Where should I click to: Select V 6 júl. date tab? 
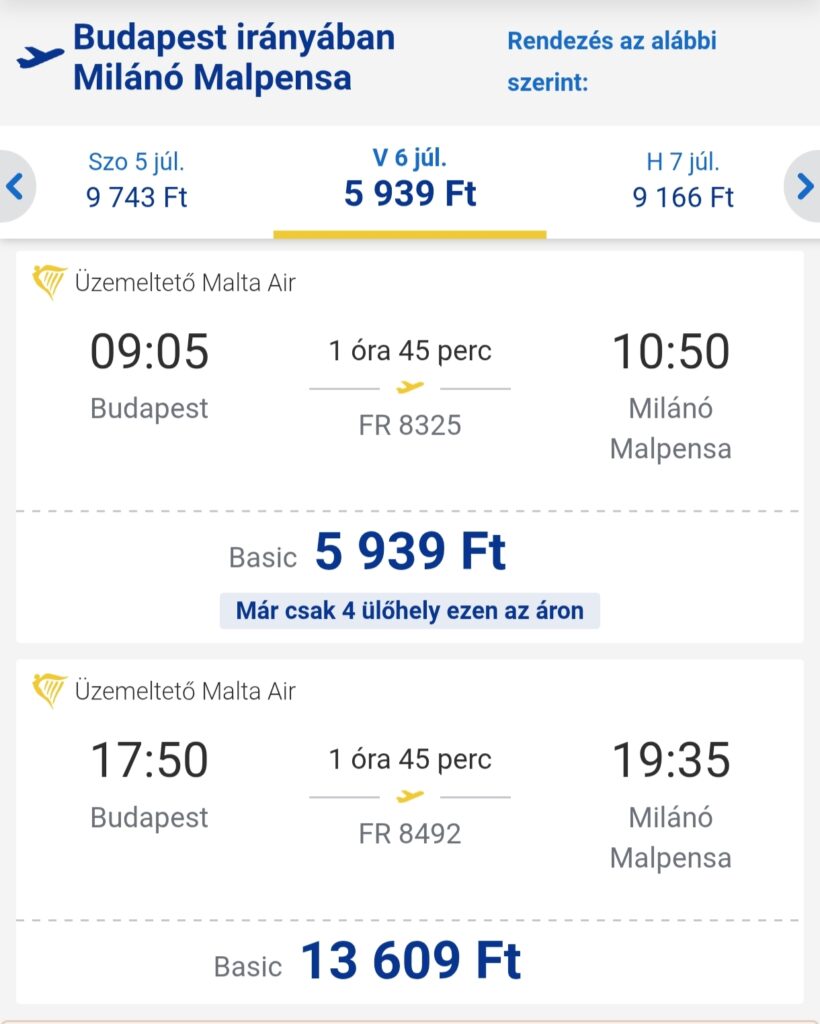(x=410, y=179)
